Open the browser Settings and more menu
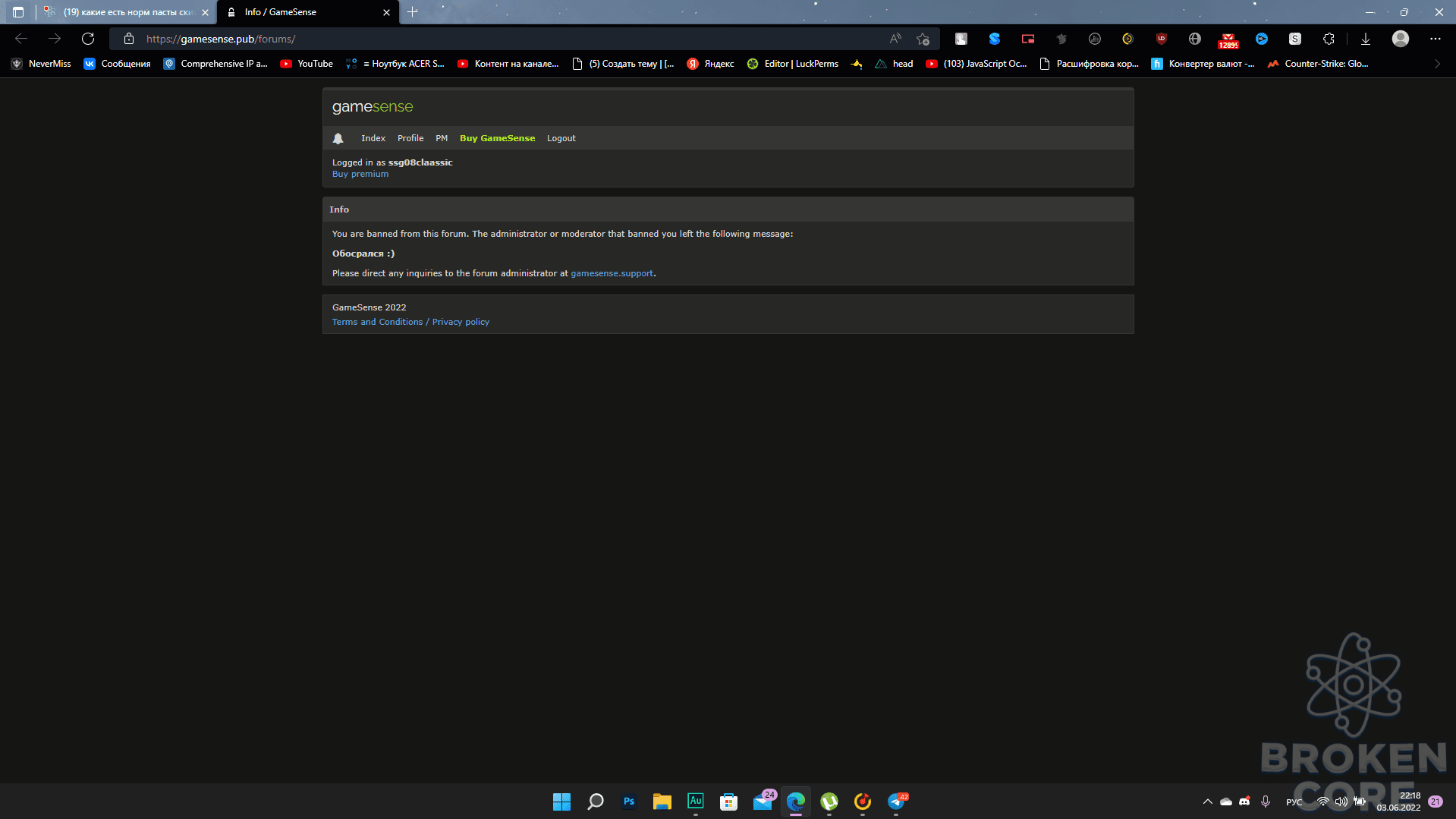 click(1436, 39)
